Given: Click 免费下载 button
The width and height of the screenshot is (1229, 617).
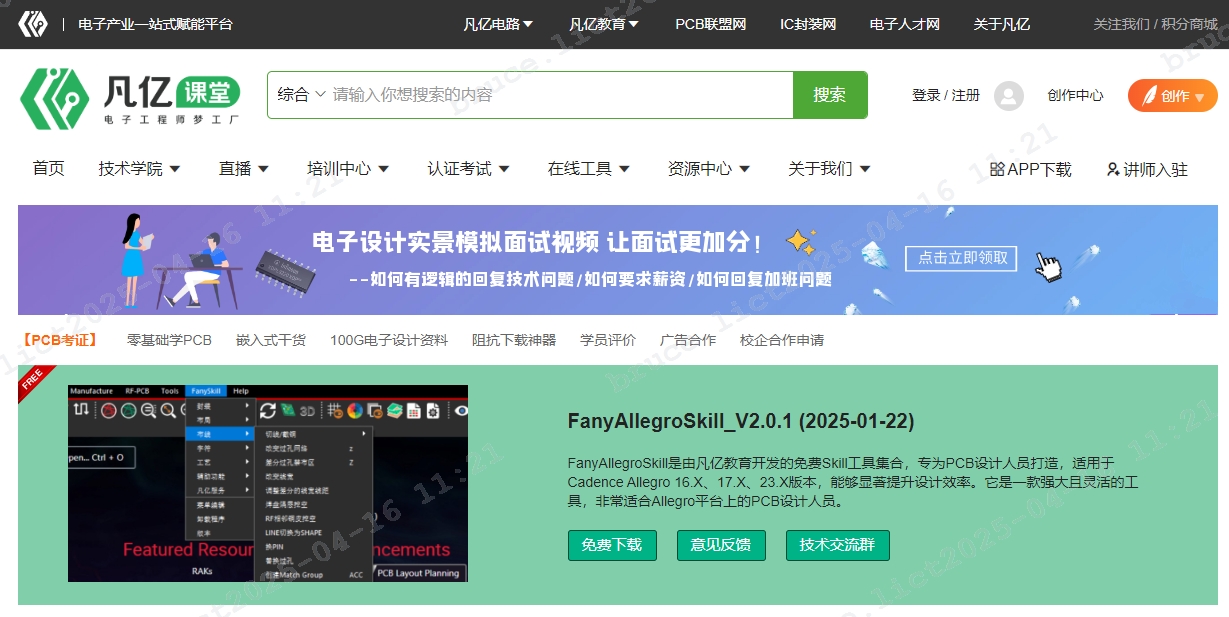Looking at the screenshot, I should pyautogui.click(x=612, y=545).
